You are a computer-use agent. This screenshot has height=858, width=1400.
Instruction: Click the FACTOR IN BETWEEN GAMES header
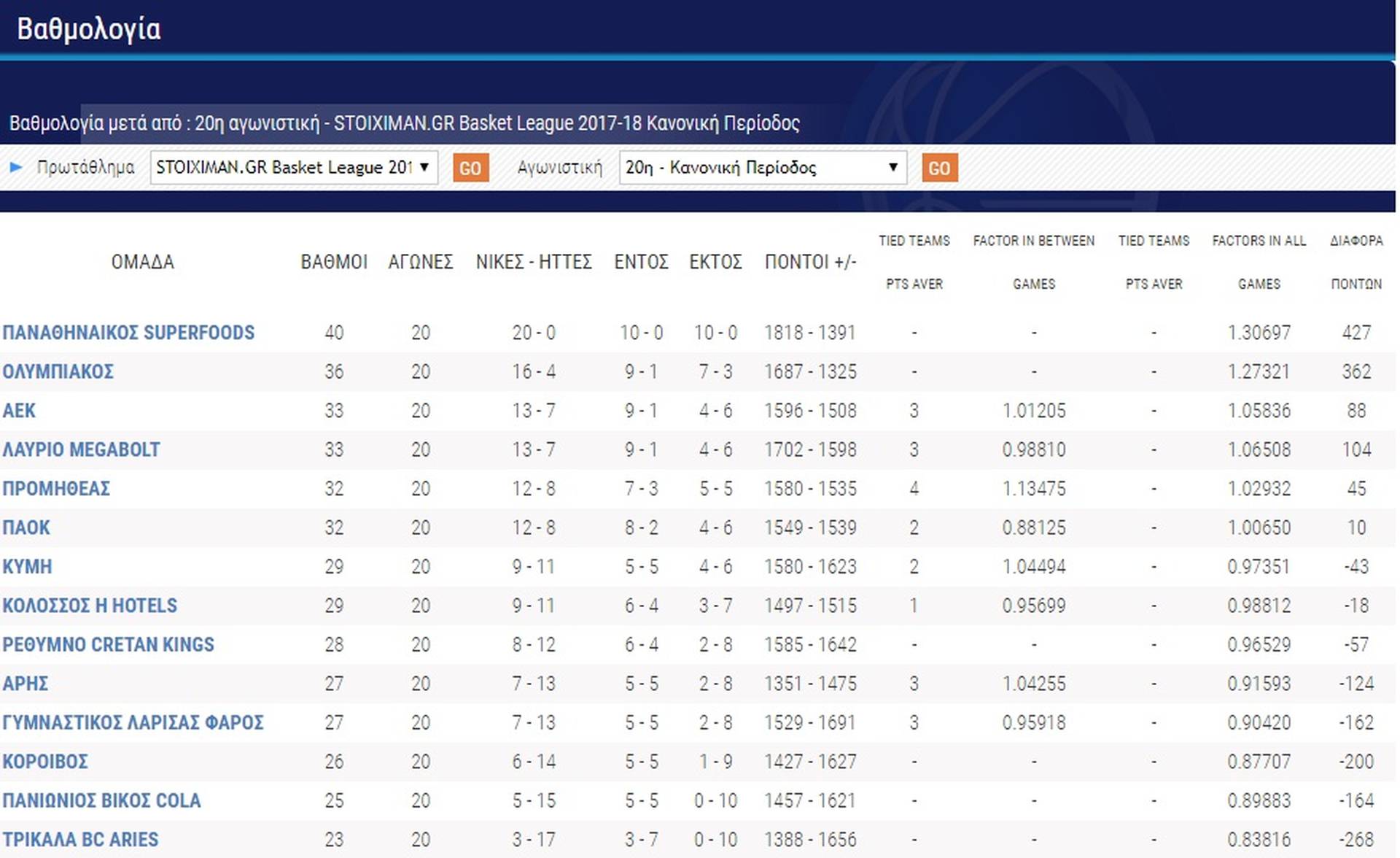[1034, 262]
